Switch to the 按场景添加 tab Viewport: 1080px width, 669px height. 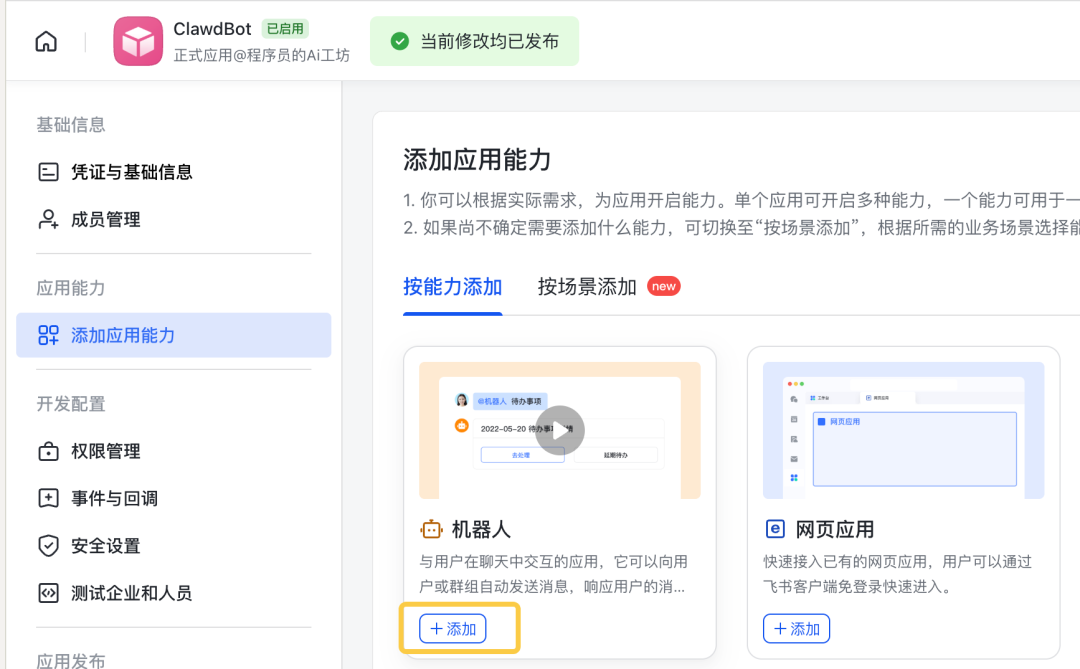(x=587, y=284)
